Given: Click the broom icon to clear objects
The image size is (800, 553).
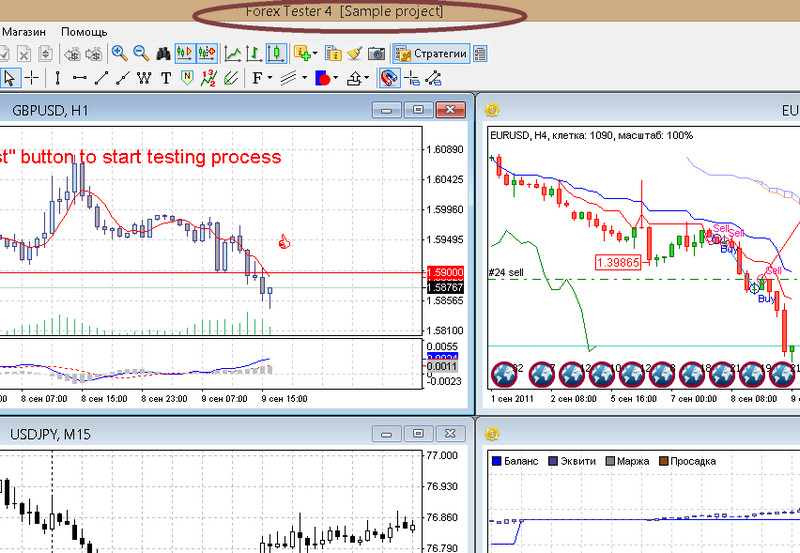Looking at the screenshot, I should 355,53.
